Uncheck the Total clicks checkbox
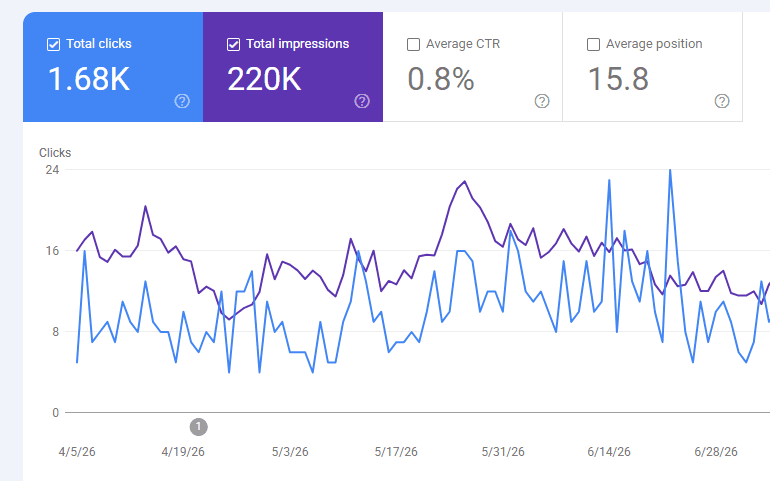 (x=53, y=44)
